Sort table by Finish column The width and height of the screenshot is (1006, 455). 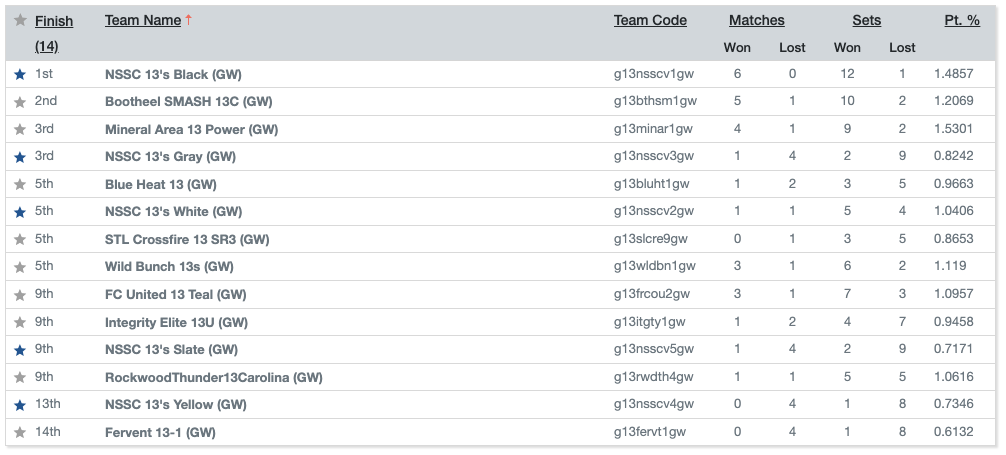54,21
